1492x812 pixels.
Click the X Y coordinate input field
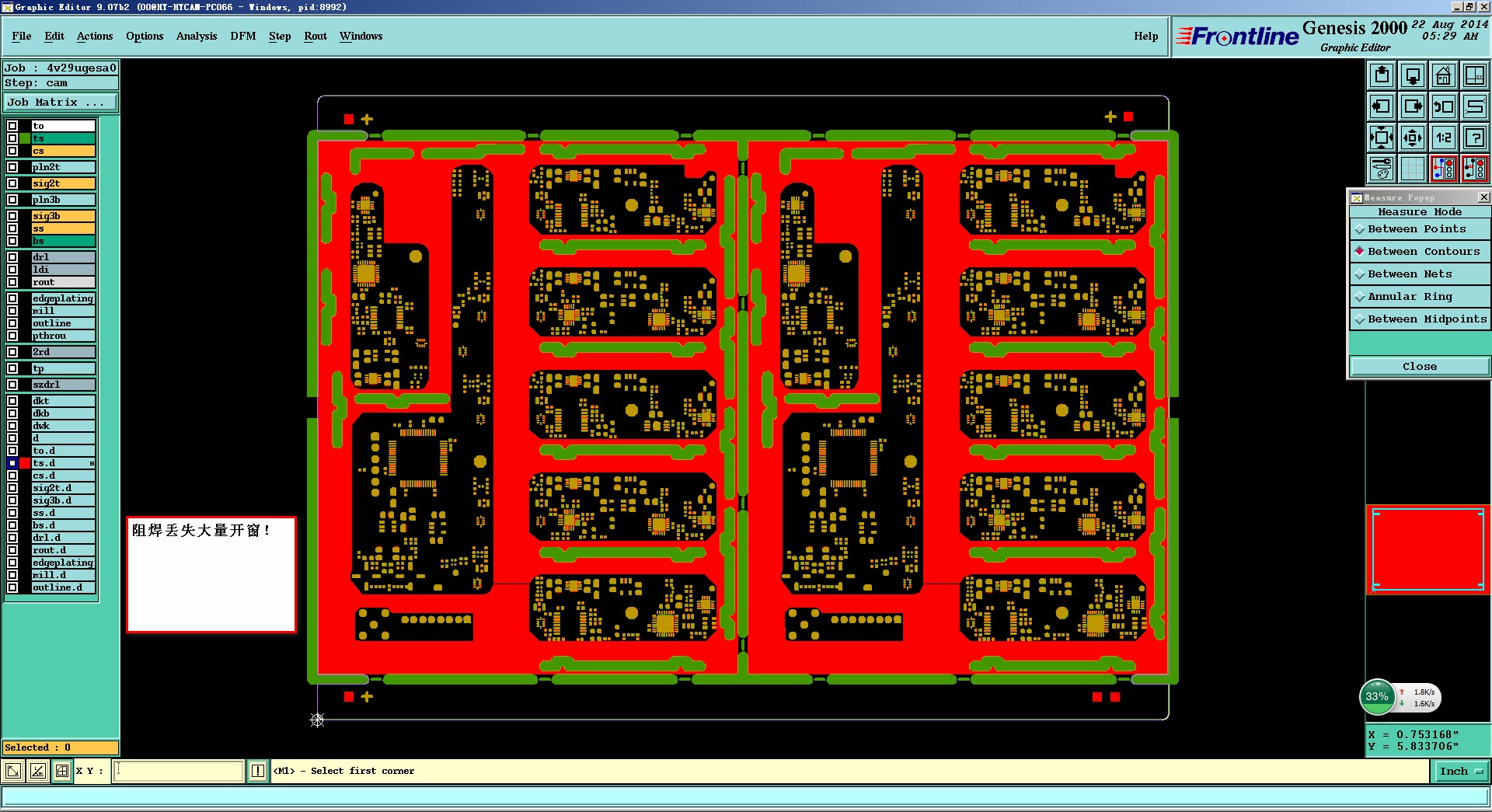[x=179, y=771]
